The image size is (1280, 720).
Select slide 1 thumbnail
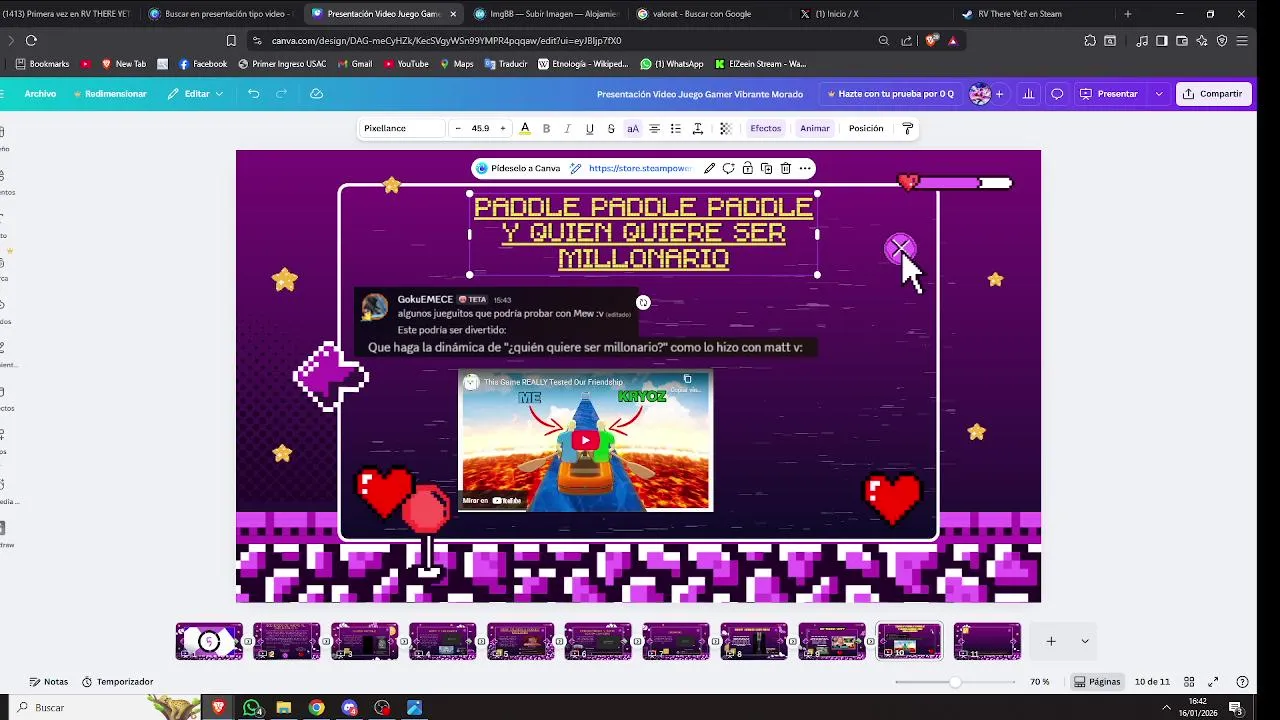209,641
